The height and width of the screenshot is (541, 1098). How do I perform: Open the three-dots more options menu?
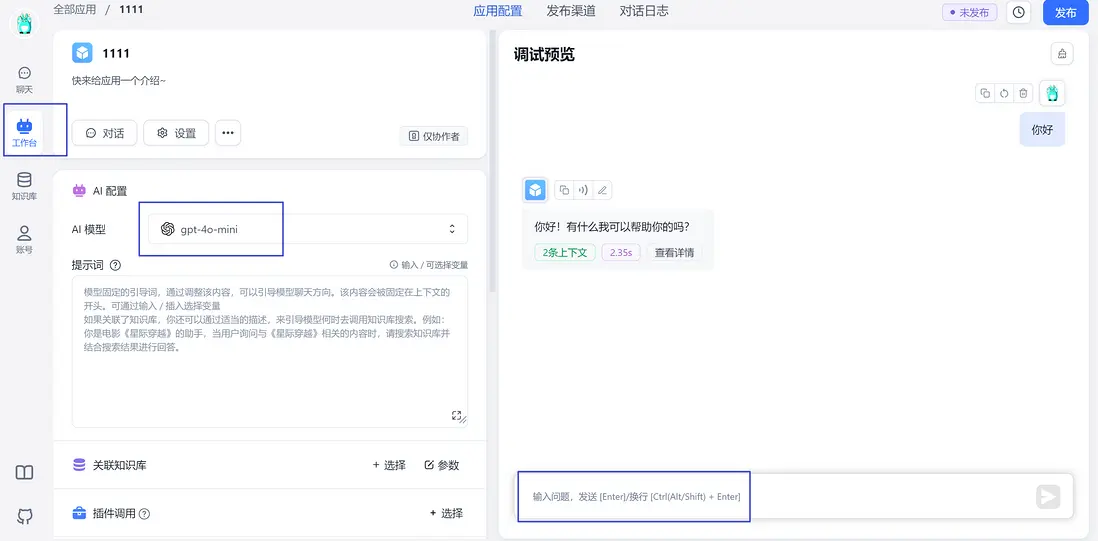click(228, 133)
